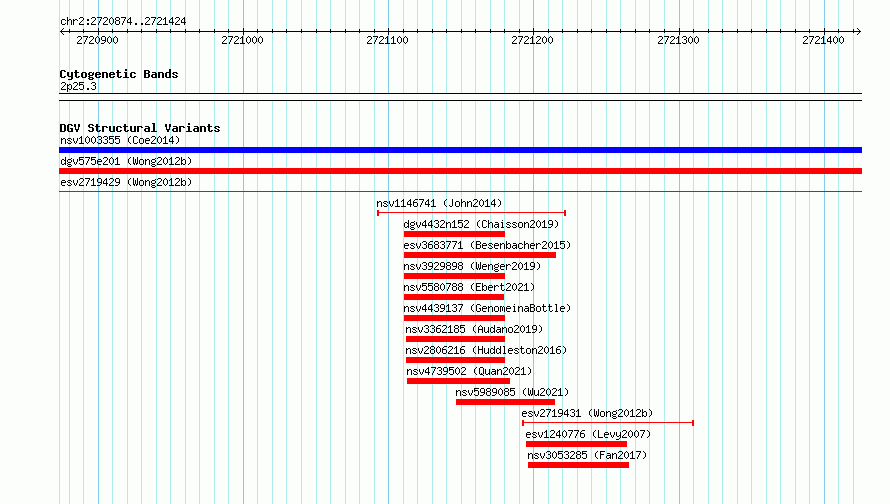The width and height of the screenshot is (890, 504).
Task: Click the red bar under nsv2806216
Action: tap(455, 360)
